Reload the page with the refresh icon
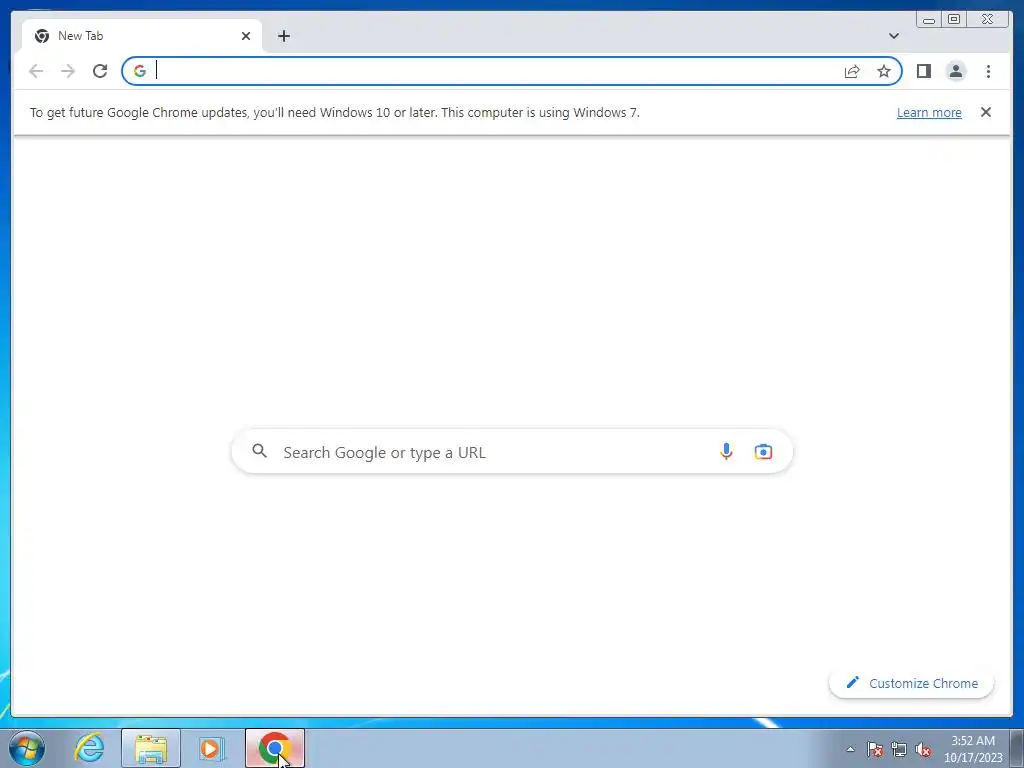This screenshot has height=768, width=1024. pos(100,71)
